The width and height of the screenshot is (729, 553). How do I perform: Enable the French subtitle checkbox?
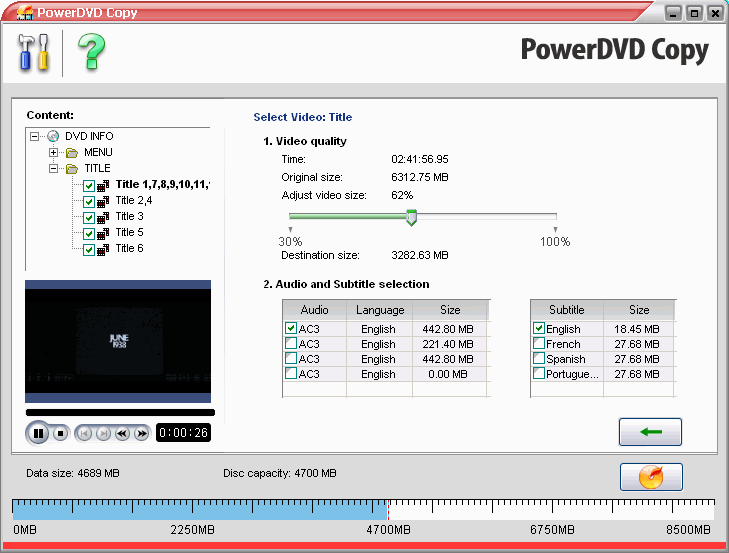539,343
